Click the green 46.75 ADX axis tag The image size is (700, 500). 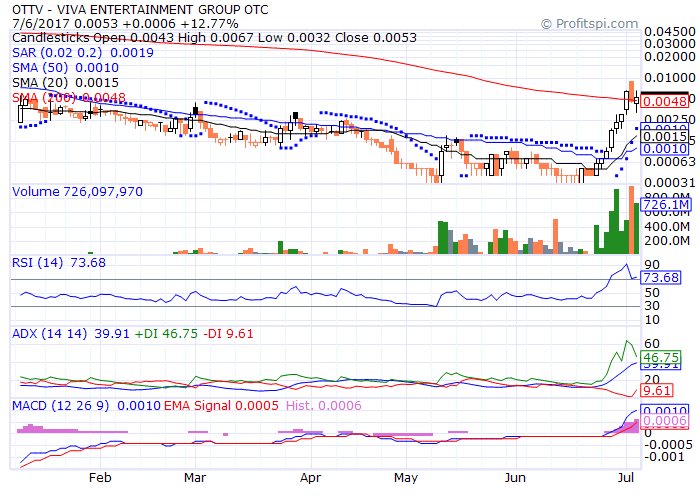(661, 357)
